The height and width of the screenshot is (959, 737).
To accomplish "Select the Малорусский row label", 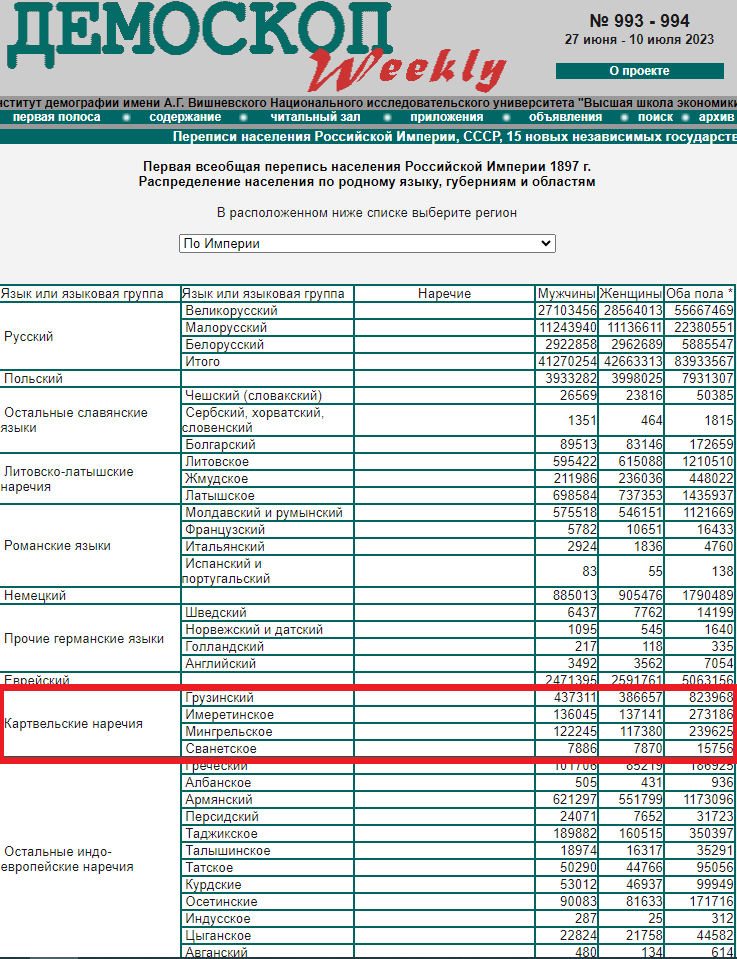I will (x=226, y=328).
